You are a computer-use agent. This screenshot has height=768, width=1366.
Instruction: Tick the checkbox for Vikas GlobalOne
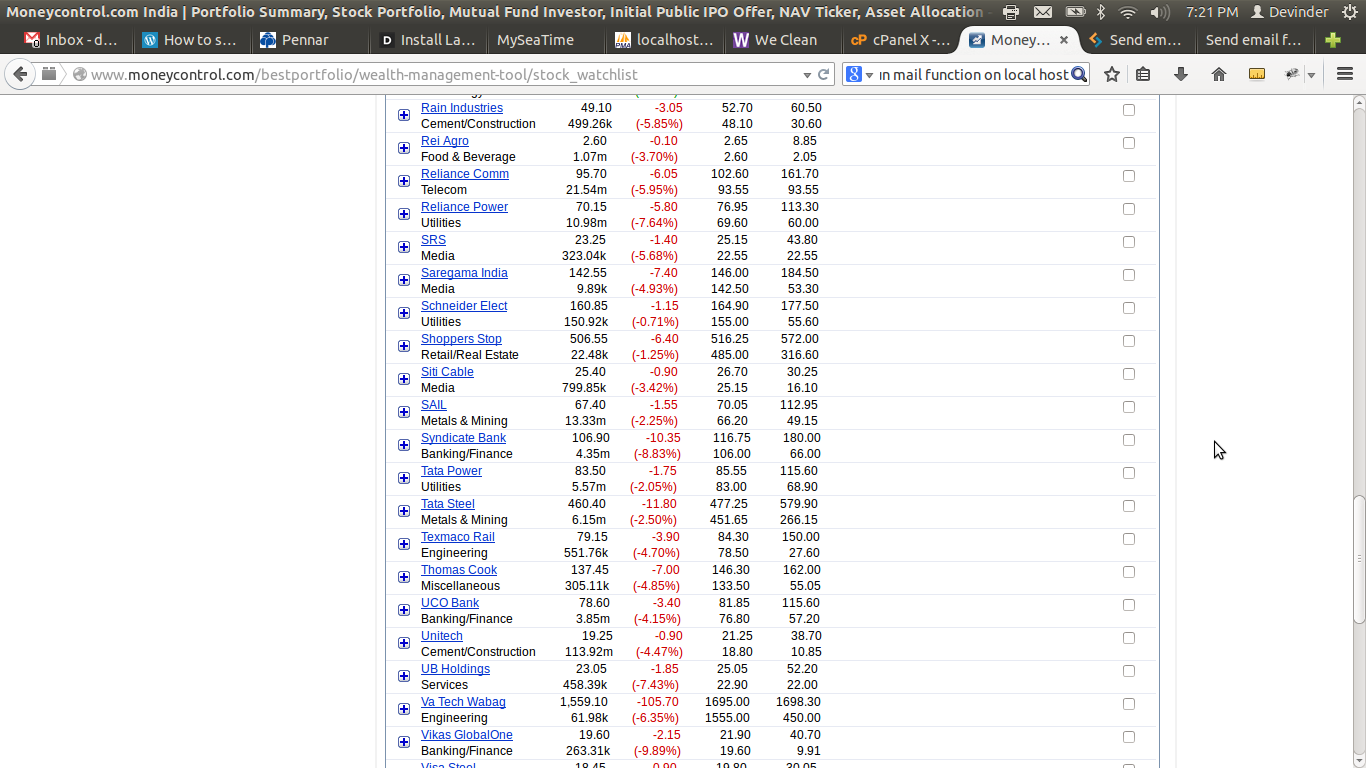coord(1129,737)
